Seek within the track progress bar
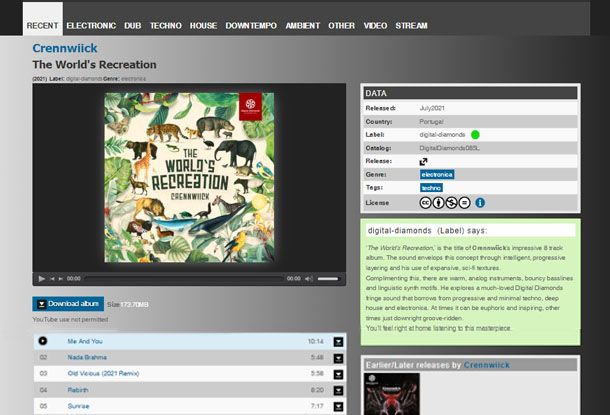Screen dimensions: 610x415 184,278
